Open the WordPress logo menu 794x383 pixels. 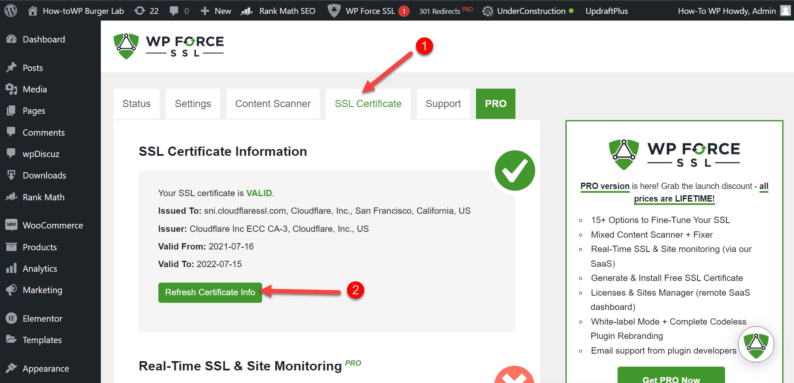point(11,11)
